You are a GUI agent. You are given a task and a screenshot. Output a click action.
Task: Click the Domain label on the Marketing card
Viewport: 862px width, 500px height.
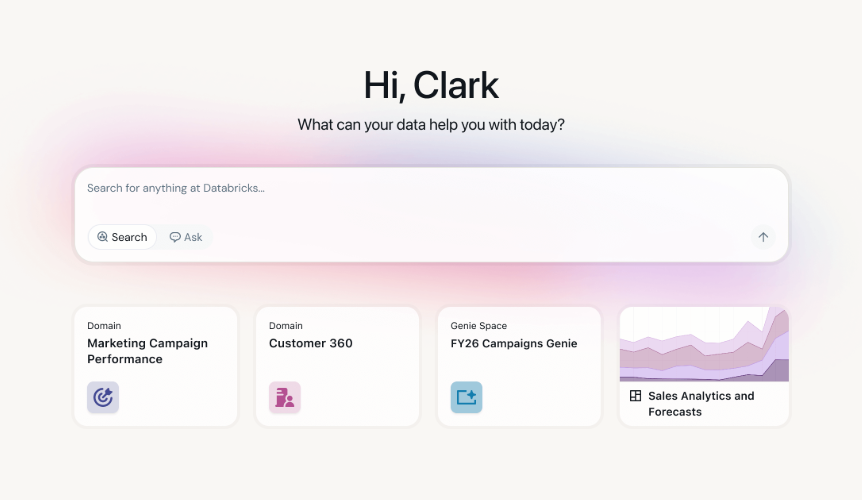104,326
